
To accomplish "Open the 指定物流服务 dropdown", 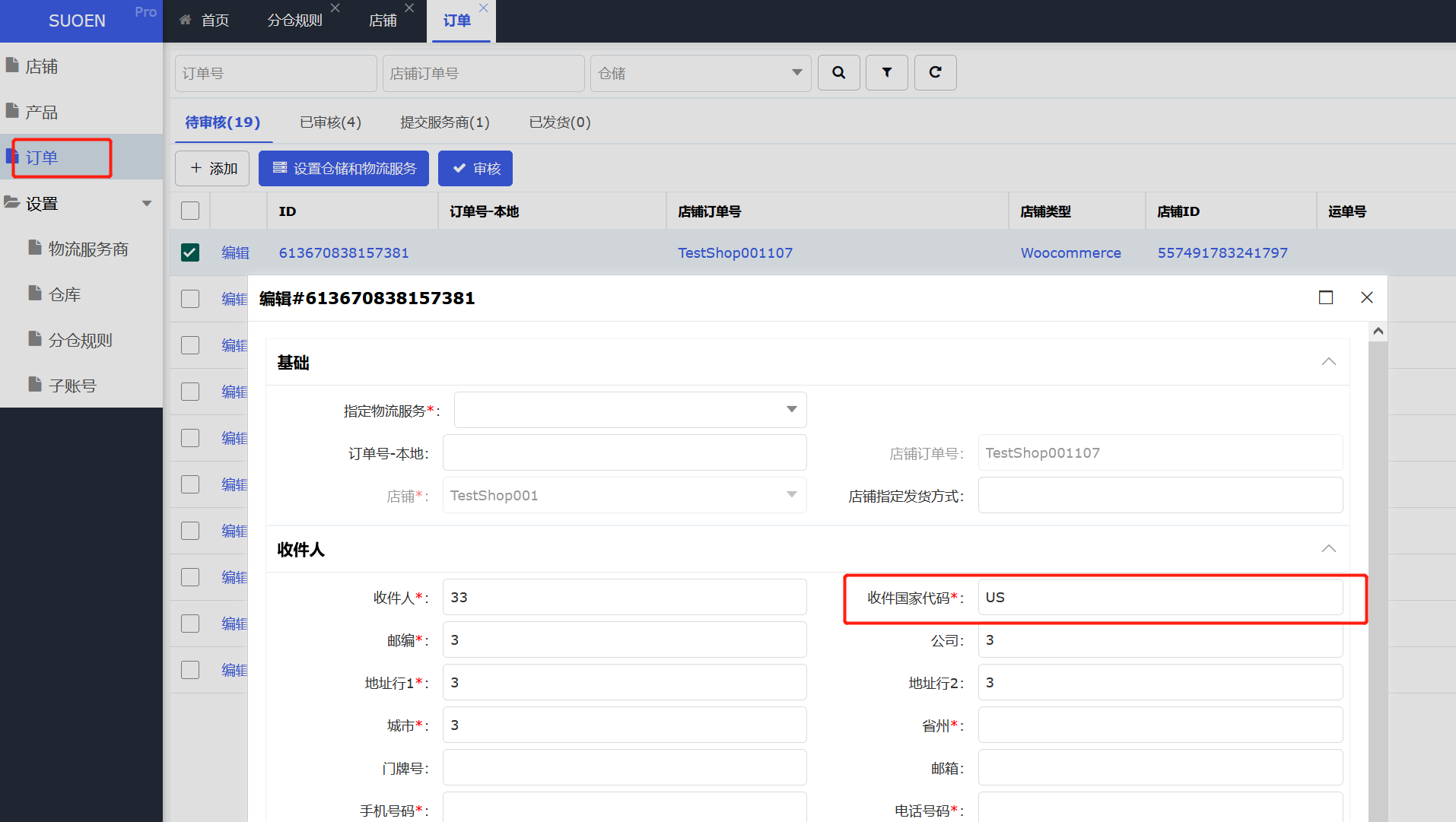I will point(631,410).
